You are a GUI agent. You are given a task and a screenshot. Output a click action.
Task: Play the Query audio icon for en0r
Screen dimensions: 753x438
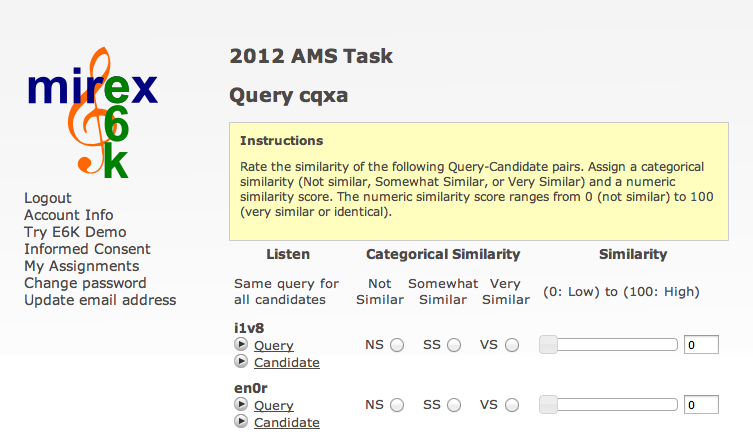pos(241,404)
